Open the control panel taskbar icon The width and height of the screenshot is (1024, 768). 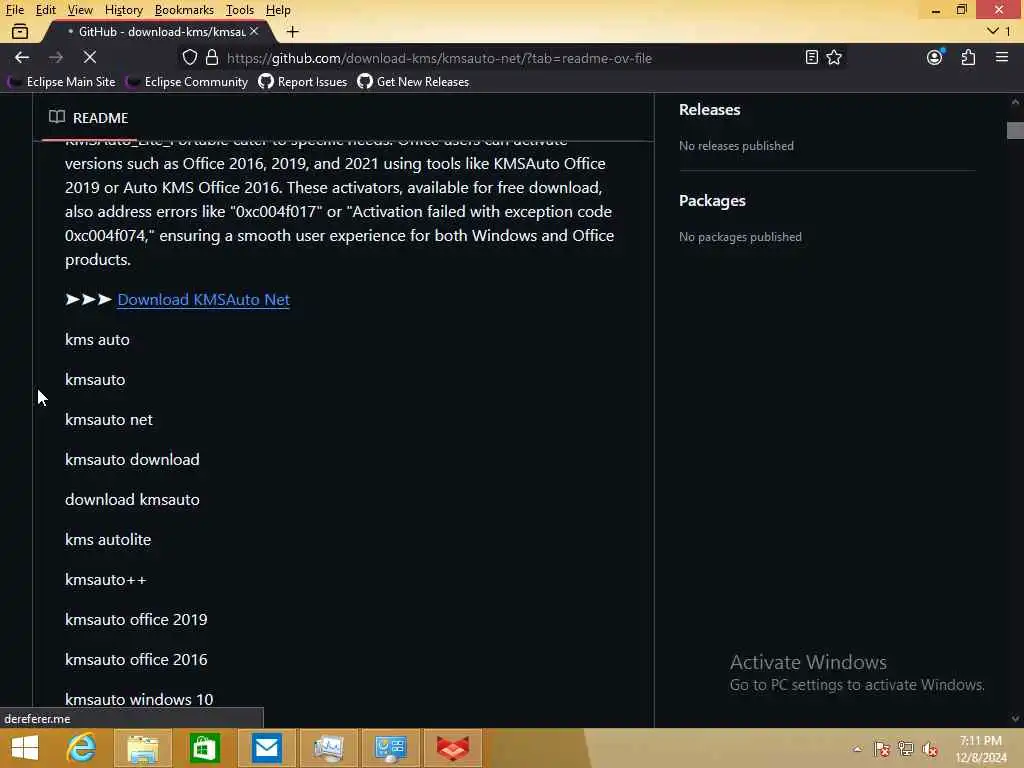point(391,748)
